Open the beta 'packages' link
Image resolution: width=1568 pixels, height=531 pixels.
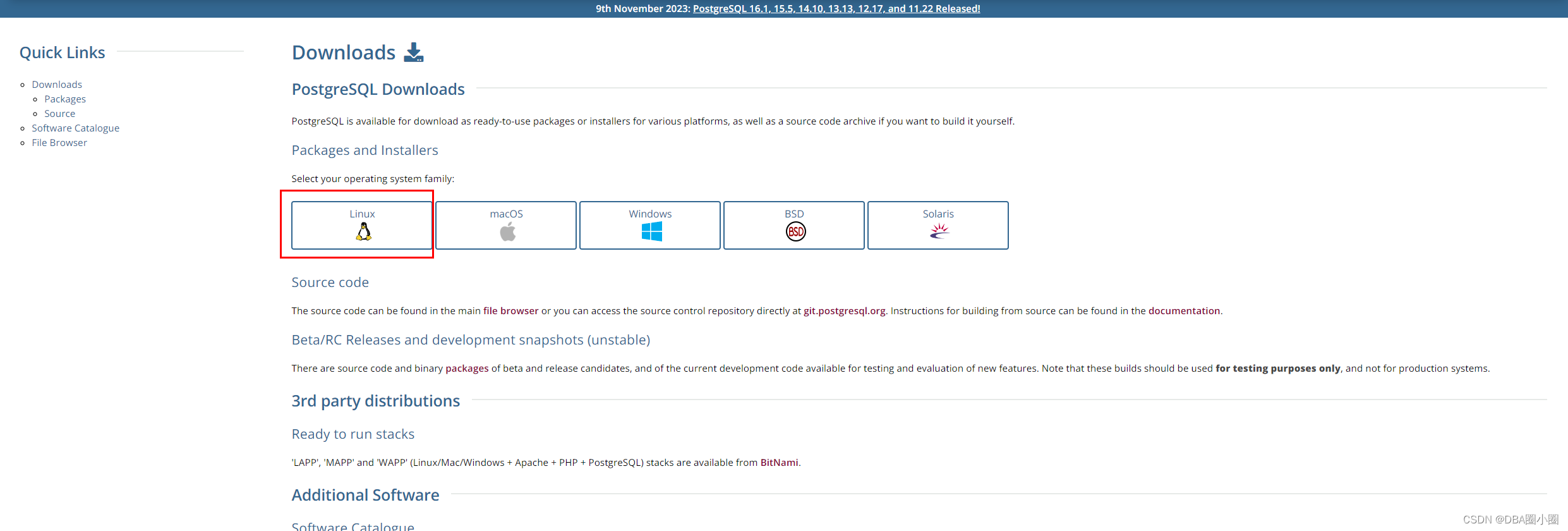467,368
